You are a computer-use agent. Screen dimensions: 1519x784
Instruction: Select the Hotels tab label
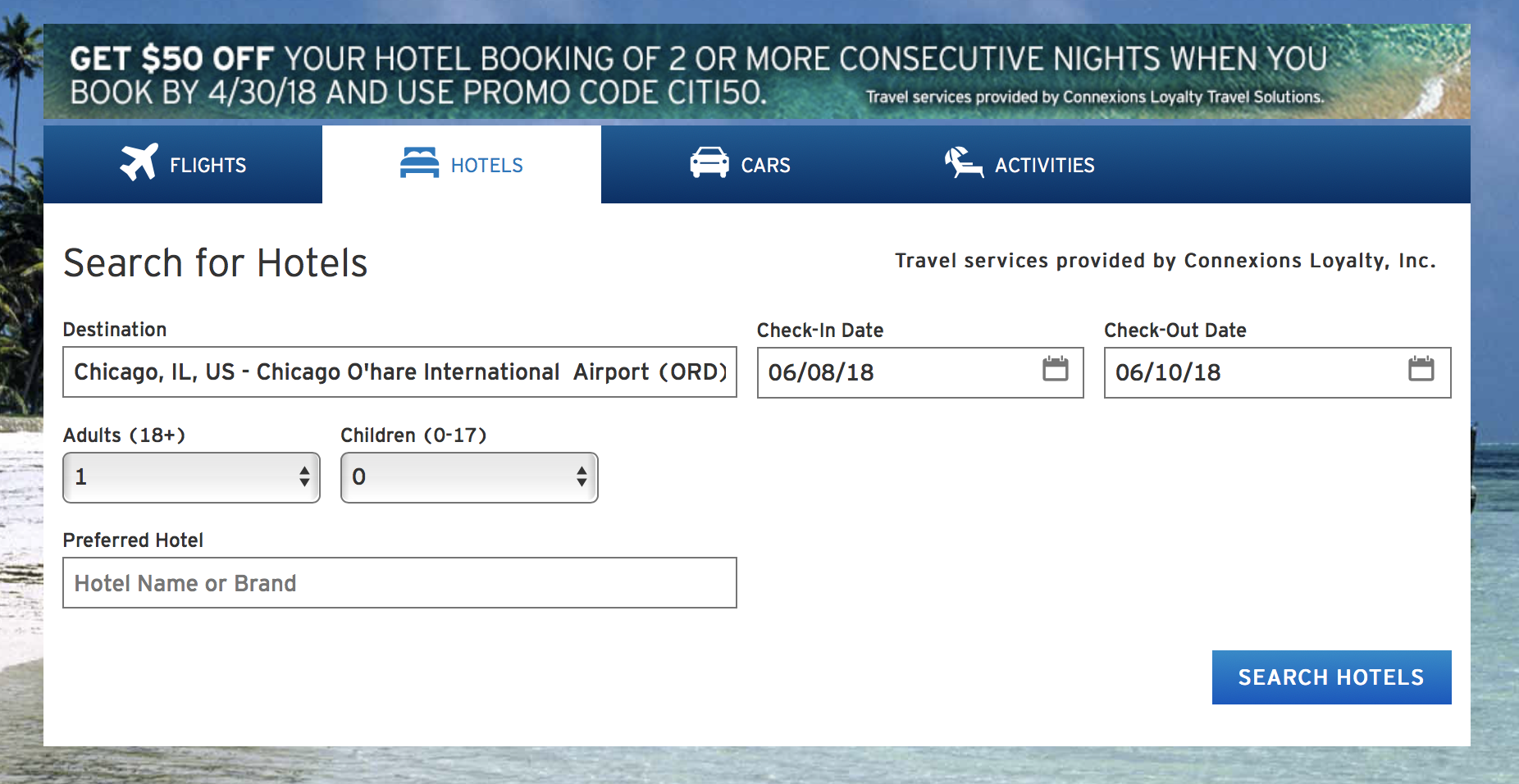(x=486, y=166)
